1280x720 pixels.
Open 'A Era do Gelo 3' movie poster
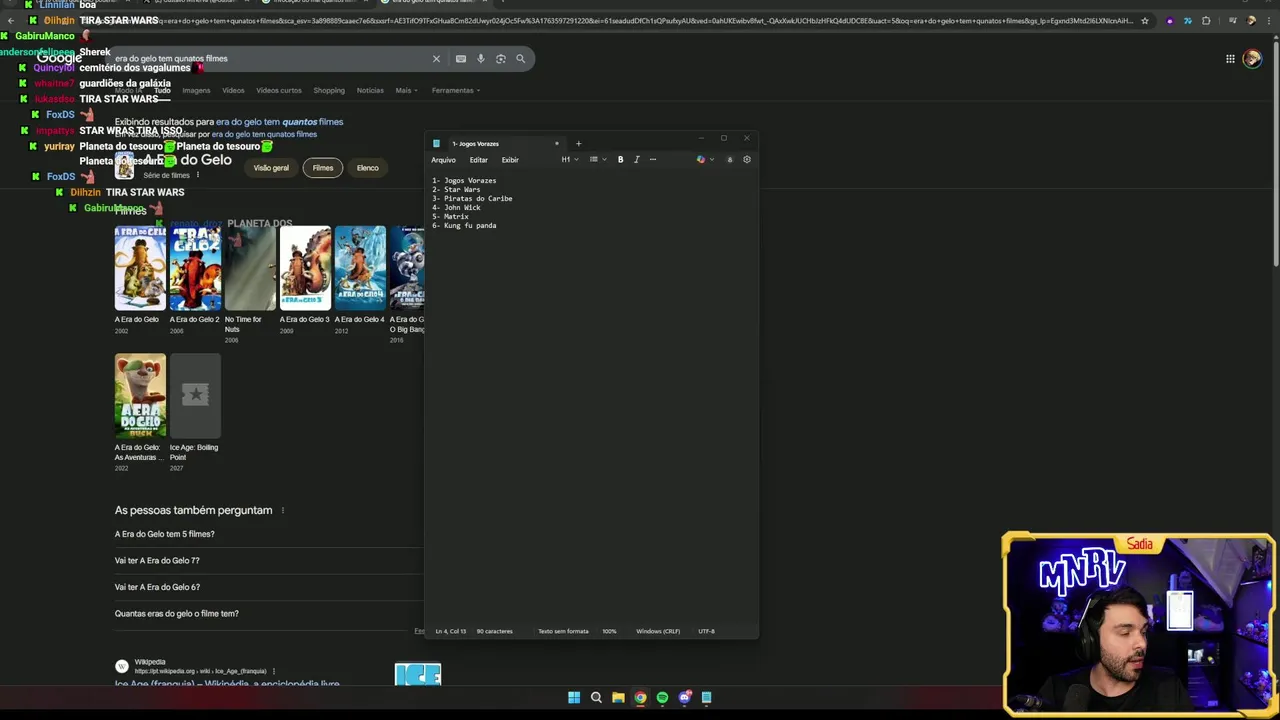[305, 268]
